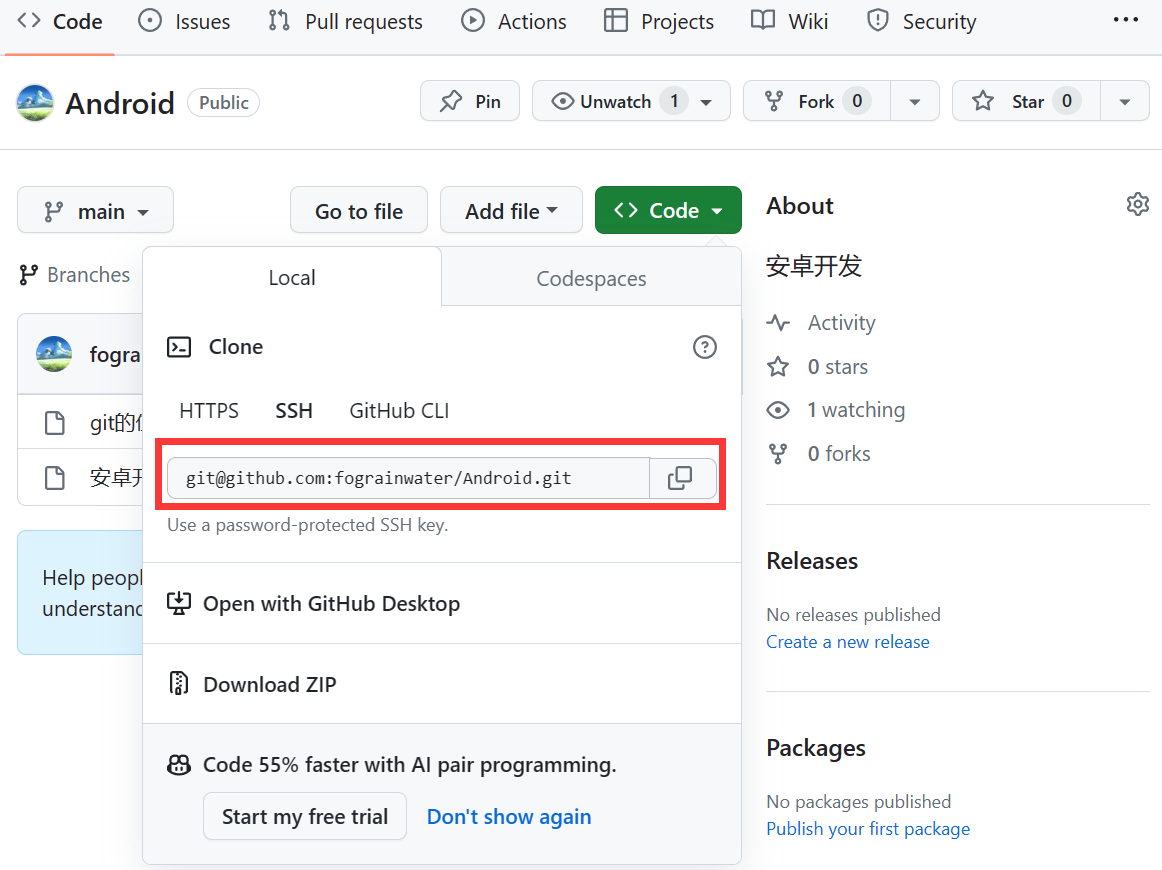Select the SSH clone method

click(294, 411)
